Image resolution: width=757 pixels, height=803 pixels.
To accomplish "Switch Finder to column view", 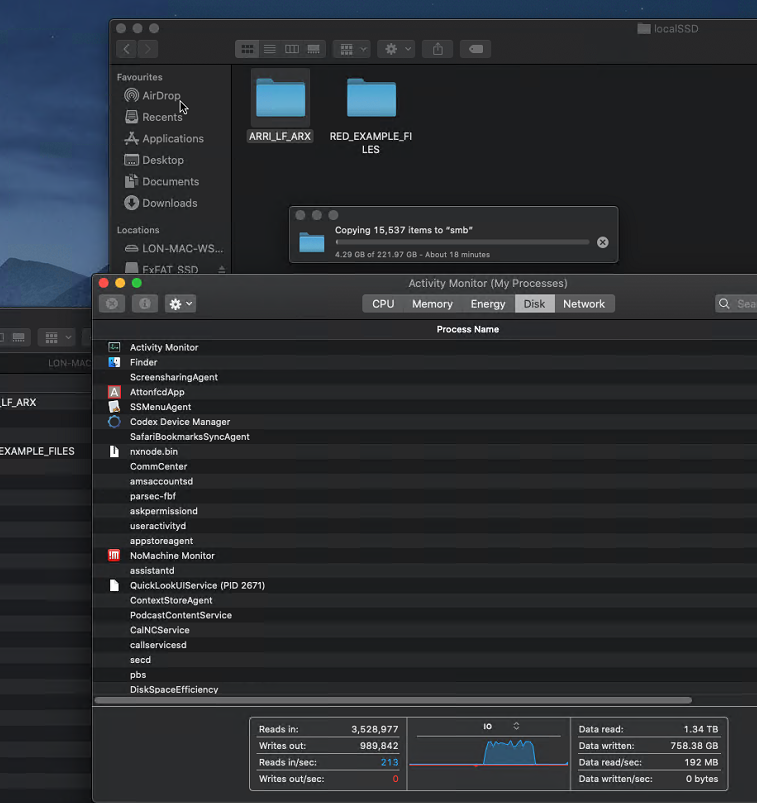I will (291, 49).
